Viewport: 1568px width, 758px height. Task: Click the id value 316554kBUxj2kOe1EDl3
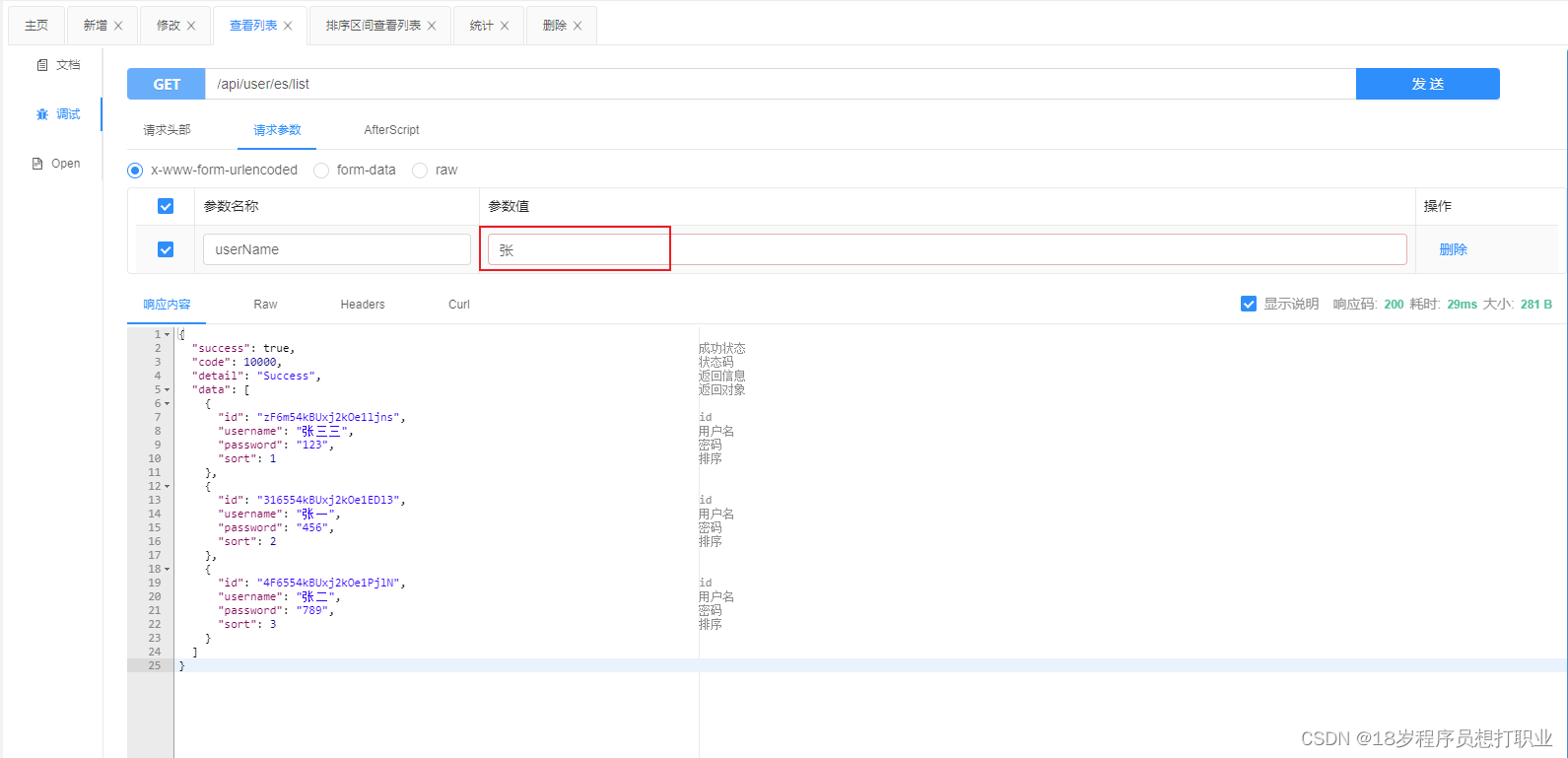(328, 501)
